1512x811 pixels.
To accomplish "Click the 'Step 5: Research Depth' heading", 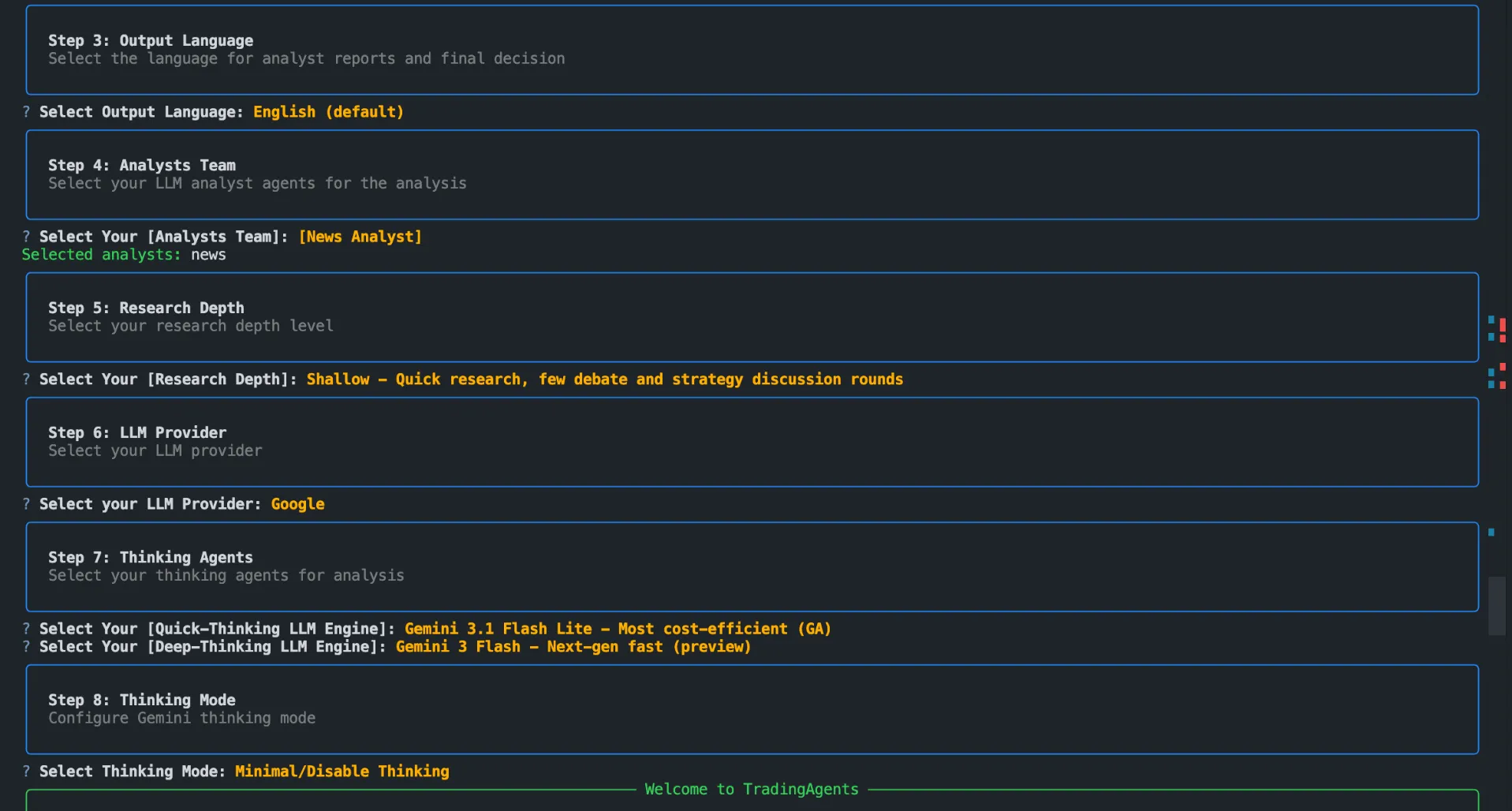I will click(x=146, y=308).
